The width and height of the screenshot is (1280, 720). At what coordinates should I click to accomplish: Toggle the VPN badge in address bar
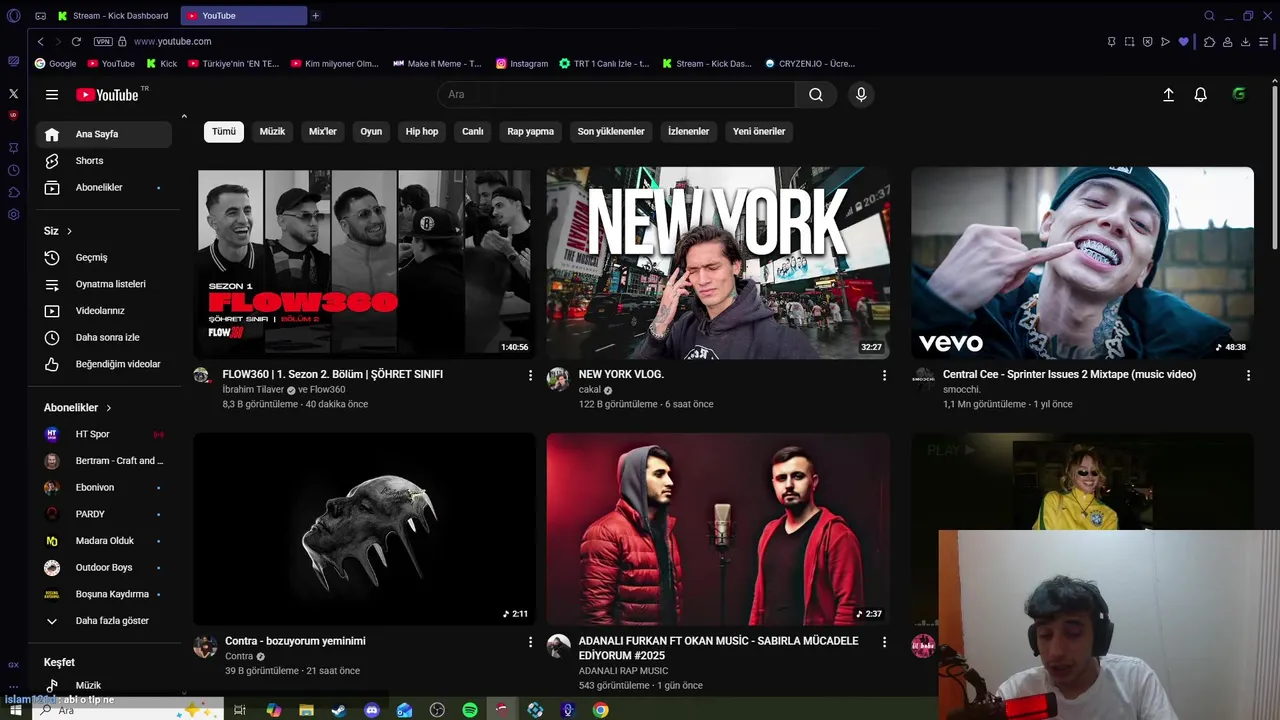(x=103, y=41)
